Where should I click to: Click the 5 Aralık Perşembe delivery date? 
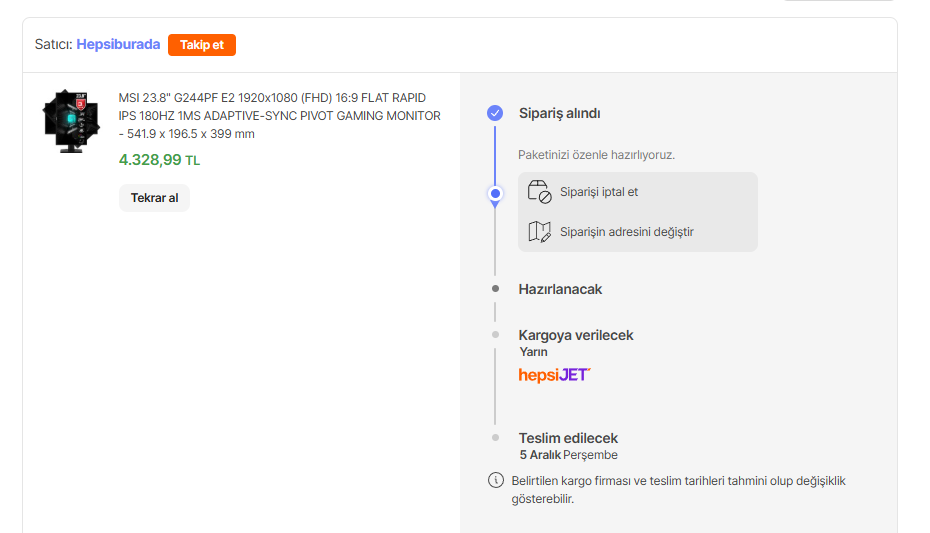(568, 455)
